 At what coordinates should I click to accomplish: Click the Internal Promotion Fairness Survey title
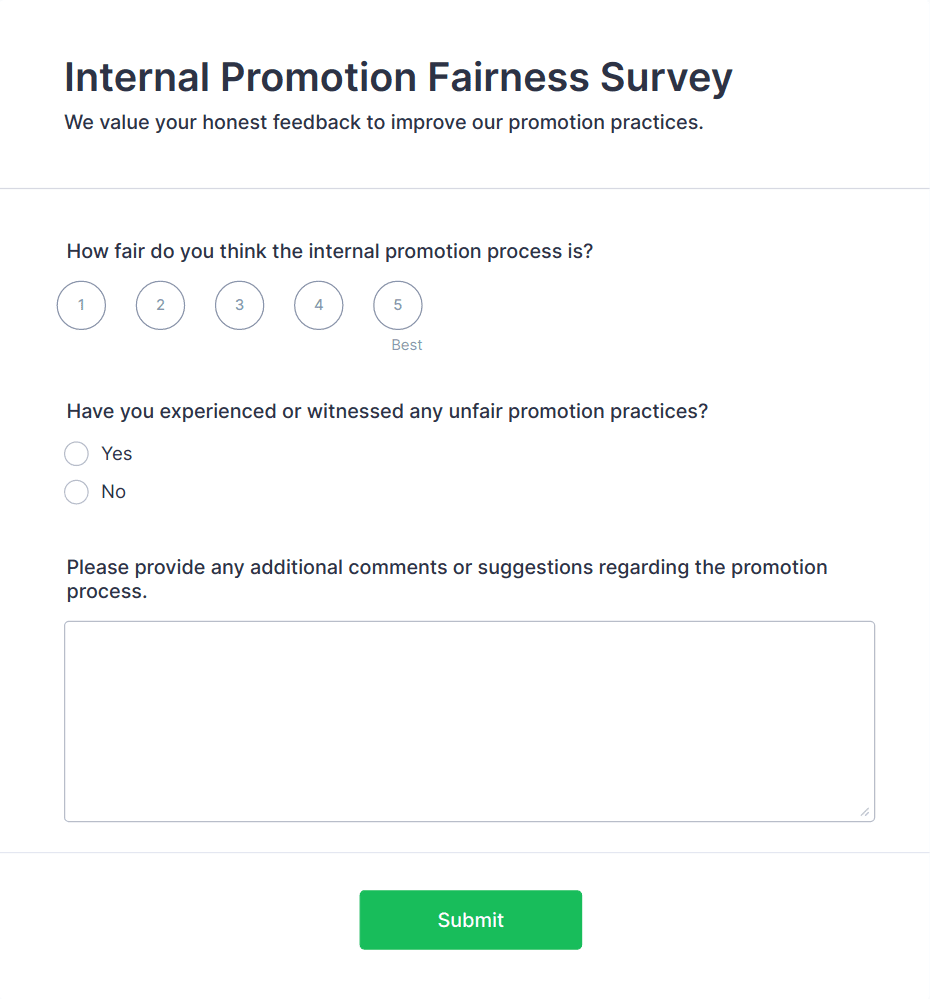pos(398,78)
